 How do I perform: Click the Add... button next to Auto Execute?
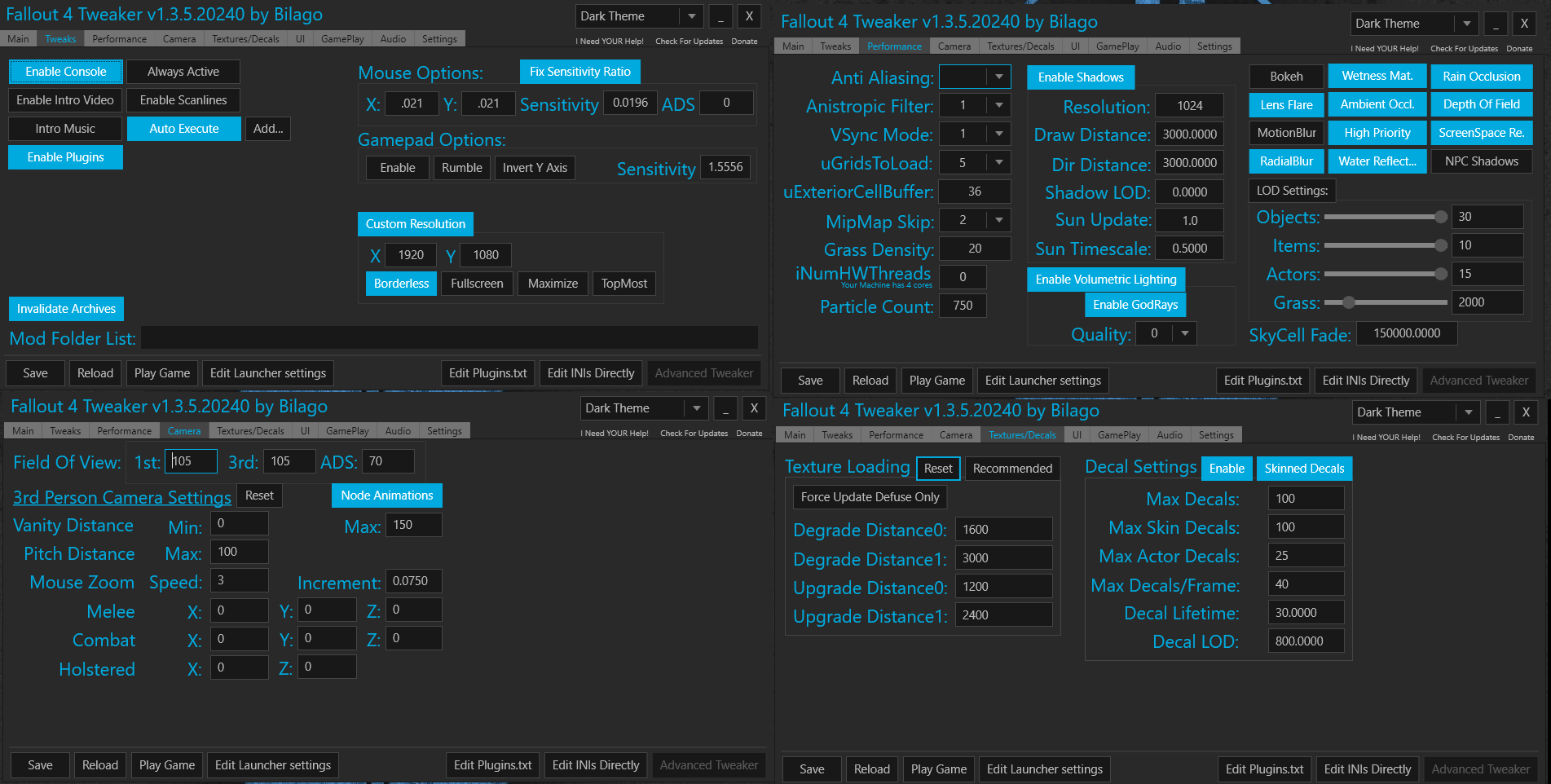coord(268,129)
